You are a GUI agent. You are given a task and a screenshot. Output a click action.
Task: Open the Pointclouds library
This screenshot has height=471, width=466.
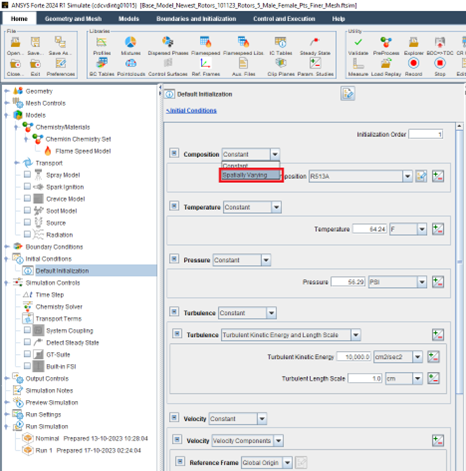[x=130, y=63]
